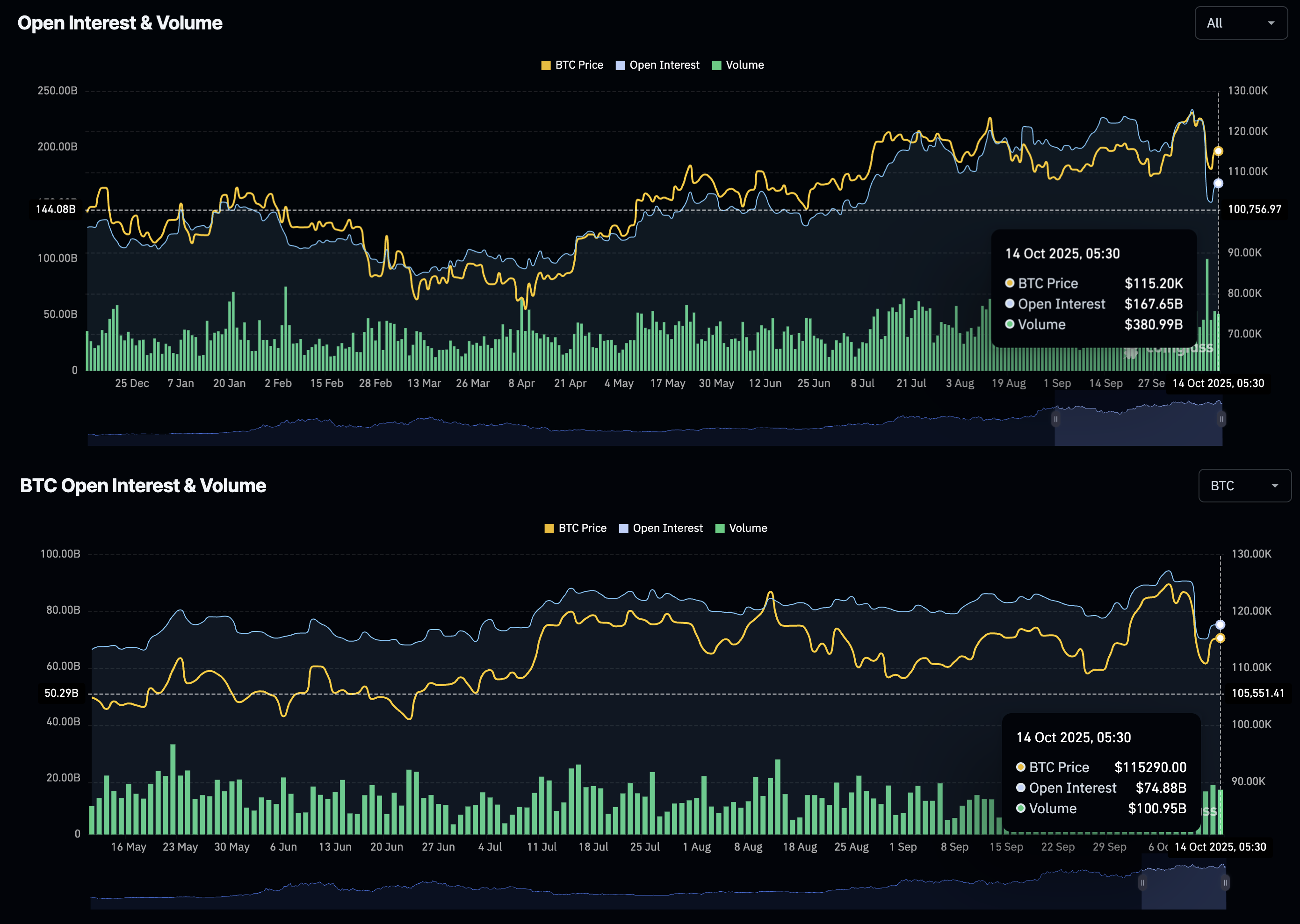Click arrow of the All dropdown
1300x924 pixels.
(x=1271, y=23)
